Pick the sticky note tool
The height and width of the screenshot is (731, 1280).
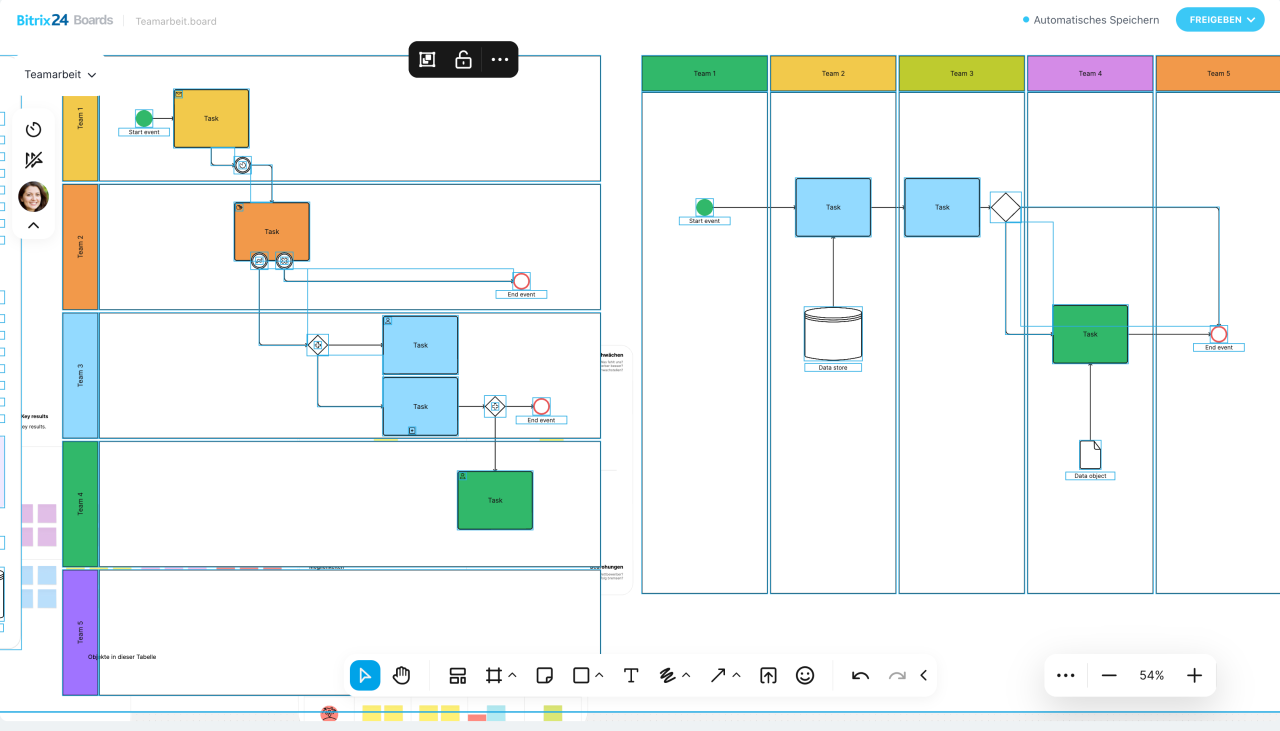tap(545, 675)
